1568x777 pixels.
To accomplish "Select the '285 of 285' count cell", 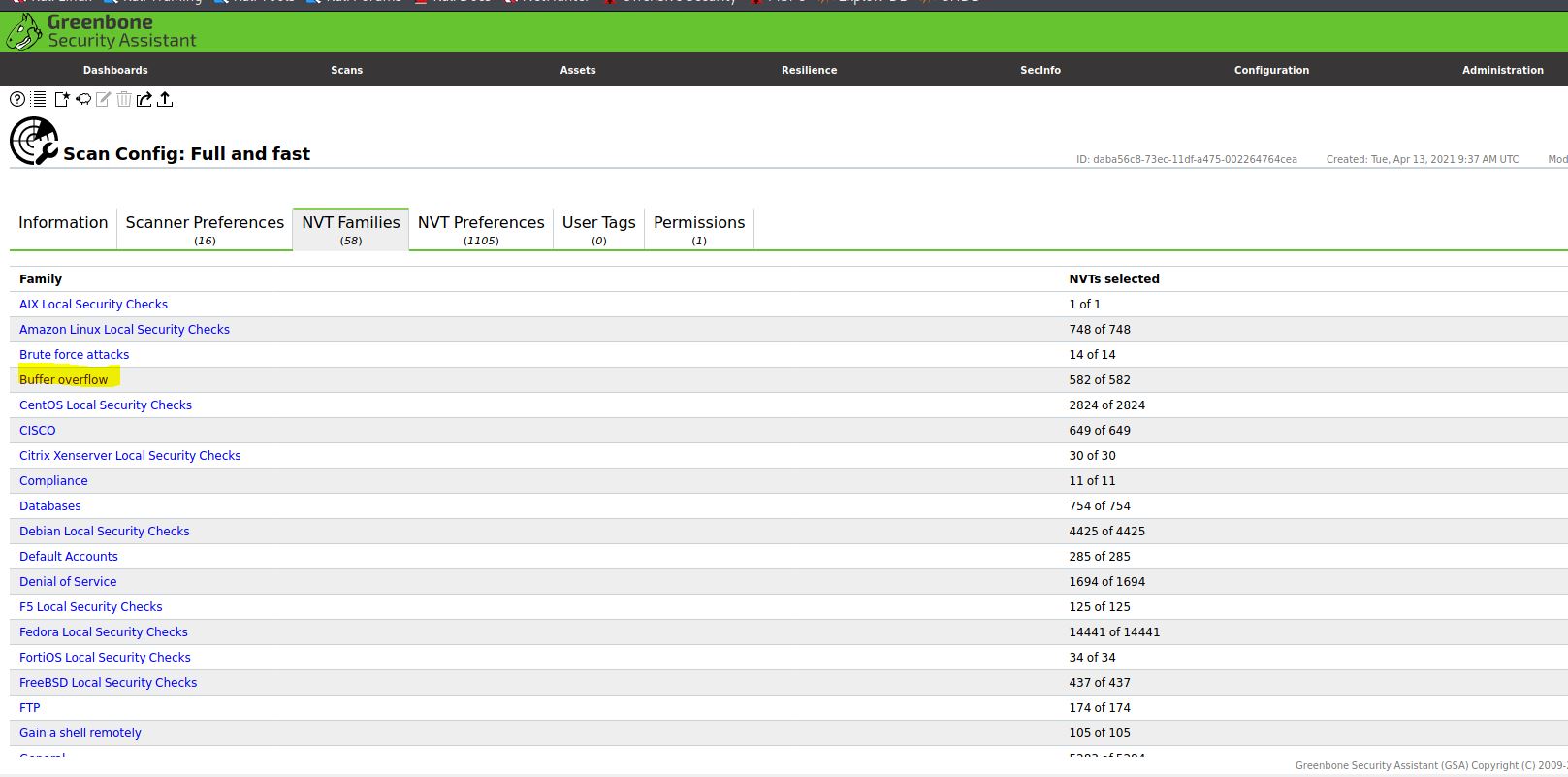I will tap(1100, 557).
